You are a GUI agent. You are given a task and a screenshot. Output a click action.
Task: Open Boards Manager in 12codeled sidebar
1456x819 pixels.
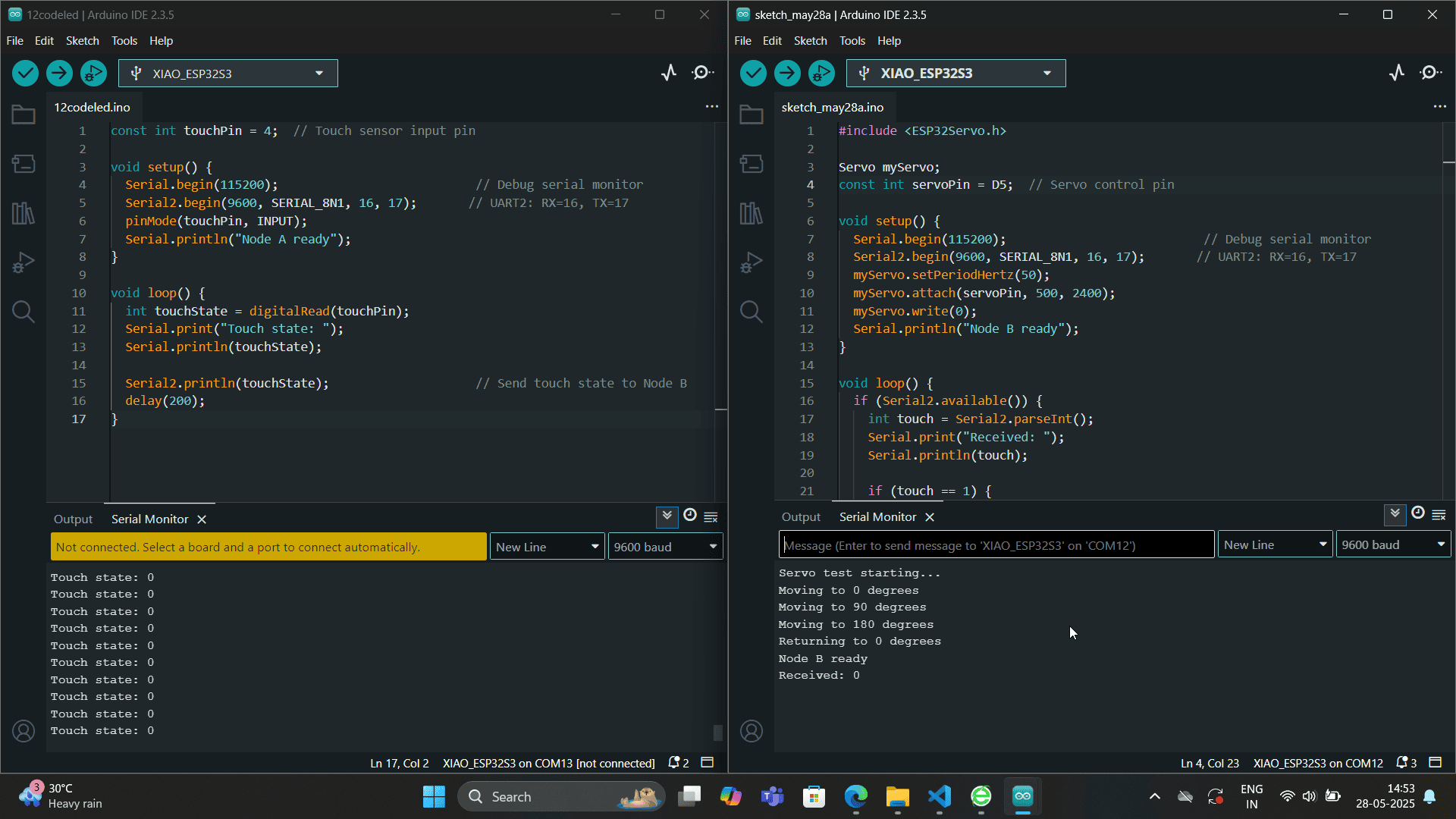tap(24, 164)
